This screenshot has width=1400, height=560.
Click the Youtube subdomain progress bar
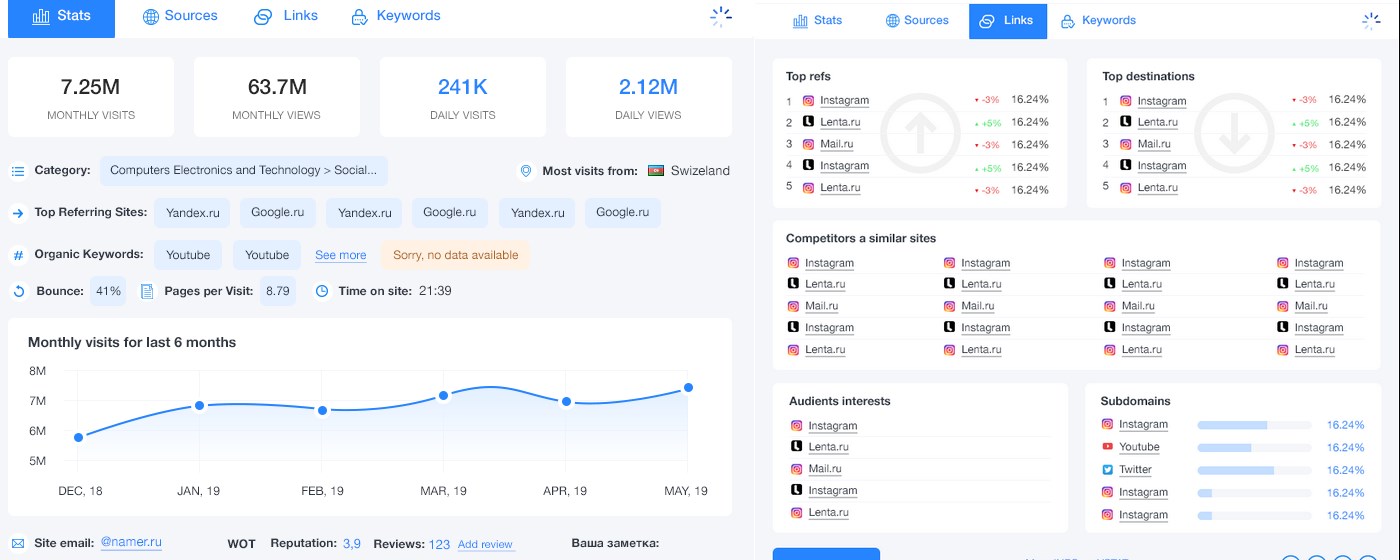tap(1254, 447)
